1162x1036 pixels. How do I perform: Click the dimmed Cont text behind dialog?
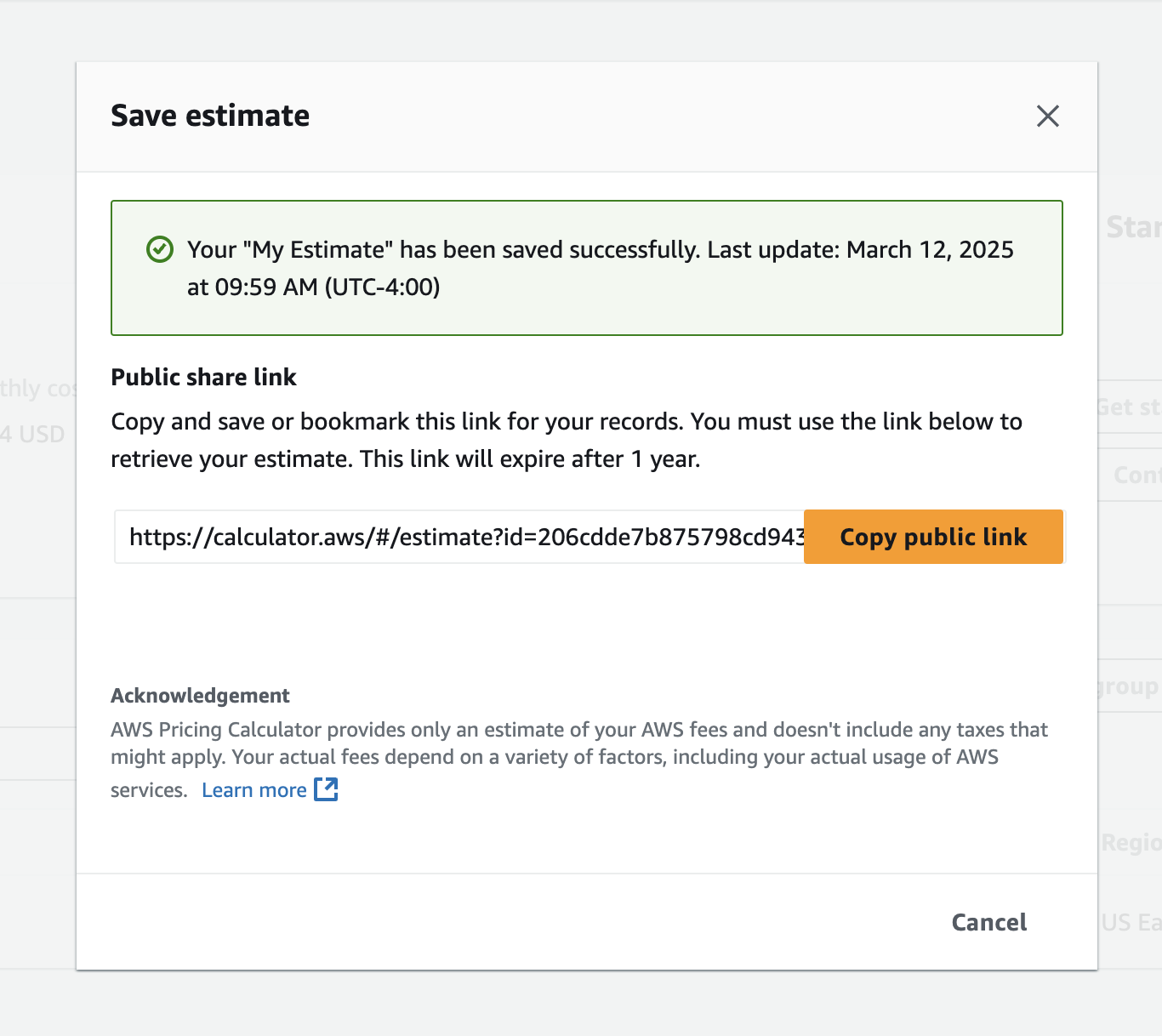[x=1136, y=475]
